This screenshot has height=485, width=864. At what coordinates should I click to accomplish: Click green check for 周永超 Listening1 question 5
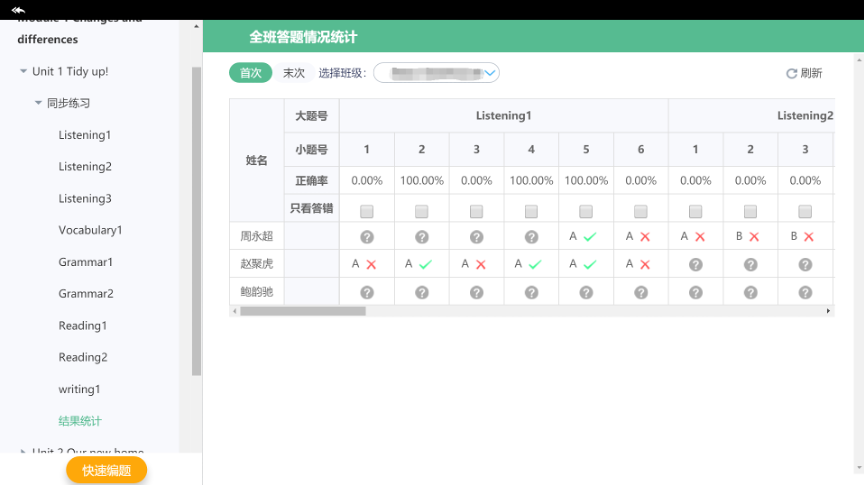tap(590, 237)
